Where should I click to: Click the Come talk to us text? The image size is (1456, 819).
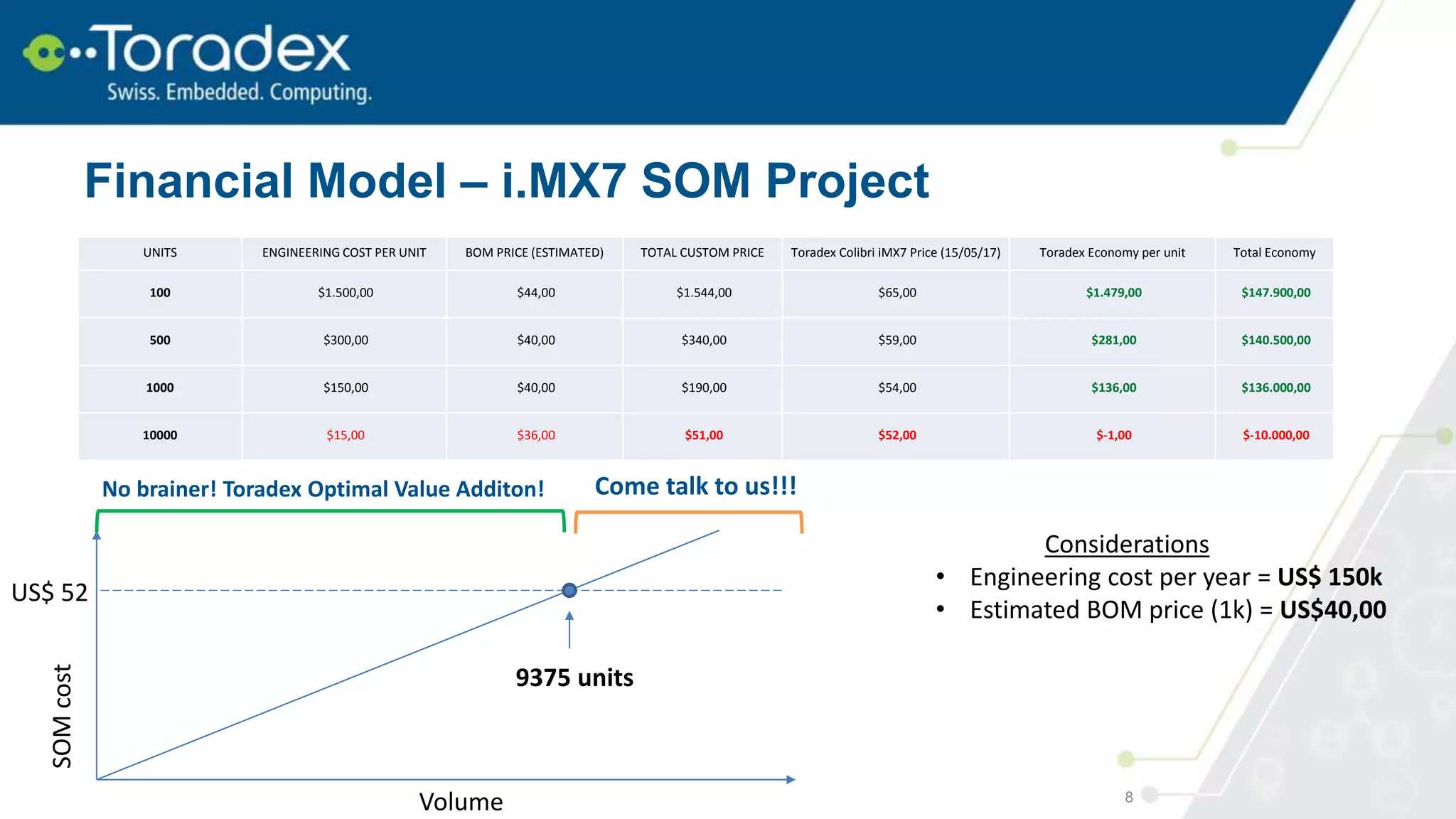click(x=695, y=486)
